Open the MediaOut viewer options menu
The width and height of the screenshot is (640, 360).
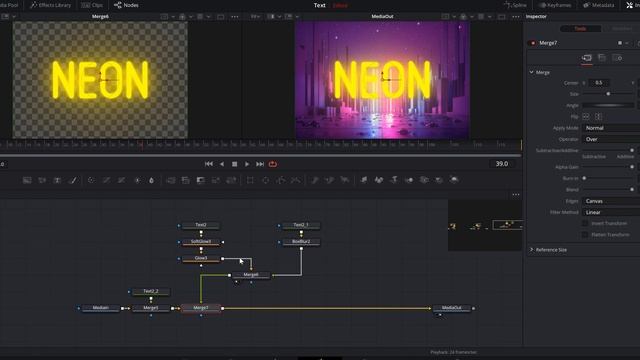pyautogui.click(x=516, y=17)
